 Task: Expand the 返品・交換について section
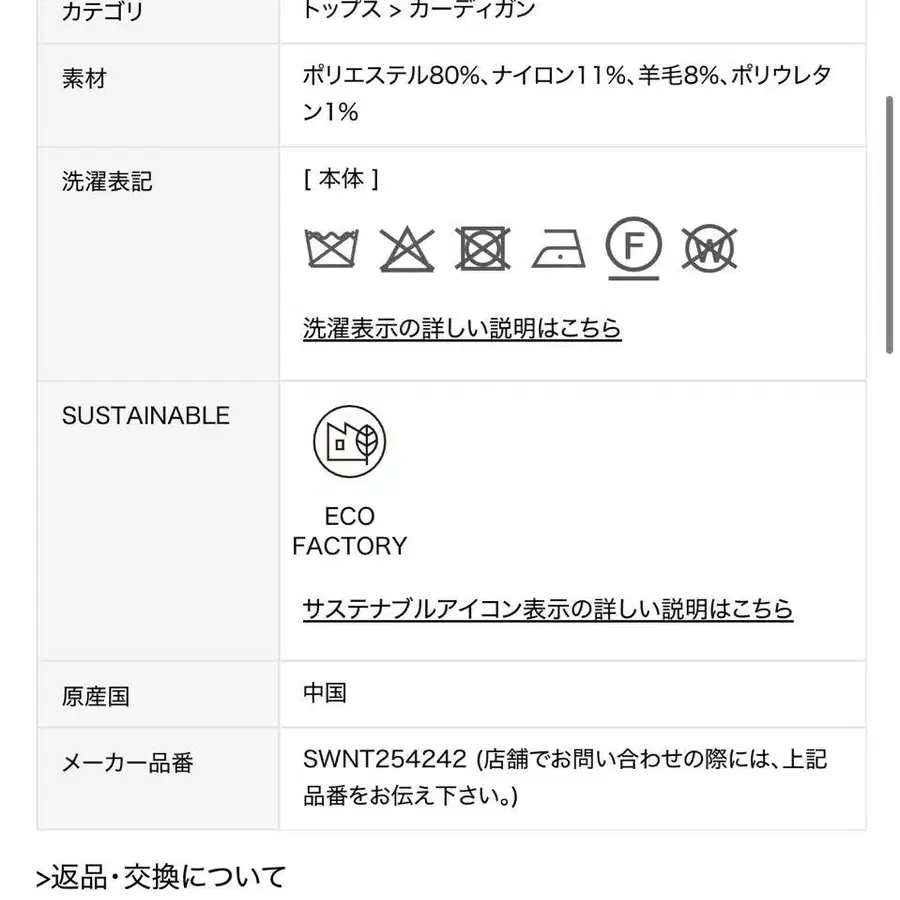coord(161,877)
